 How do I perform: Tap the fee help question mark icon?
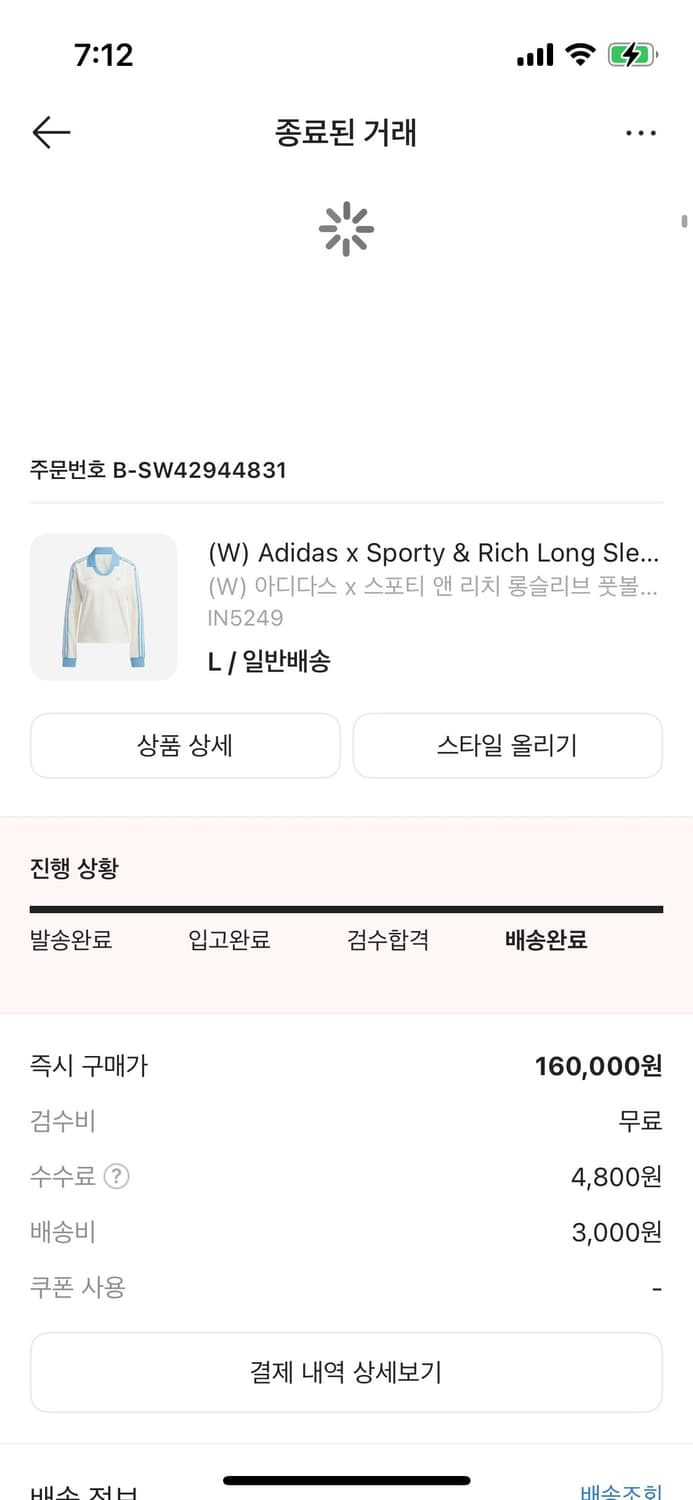tap(117, 1177)
